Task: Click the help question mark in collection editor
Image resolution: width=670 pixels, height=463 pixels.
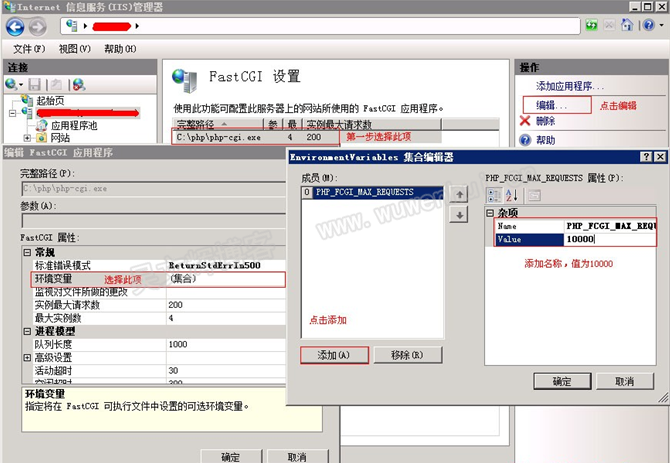Action: tap(645, 157)
